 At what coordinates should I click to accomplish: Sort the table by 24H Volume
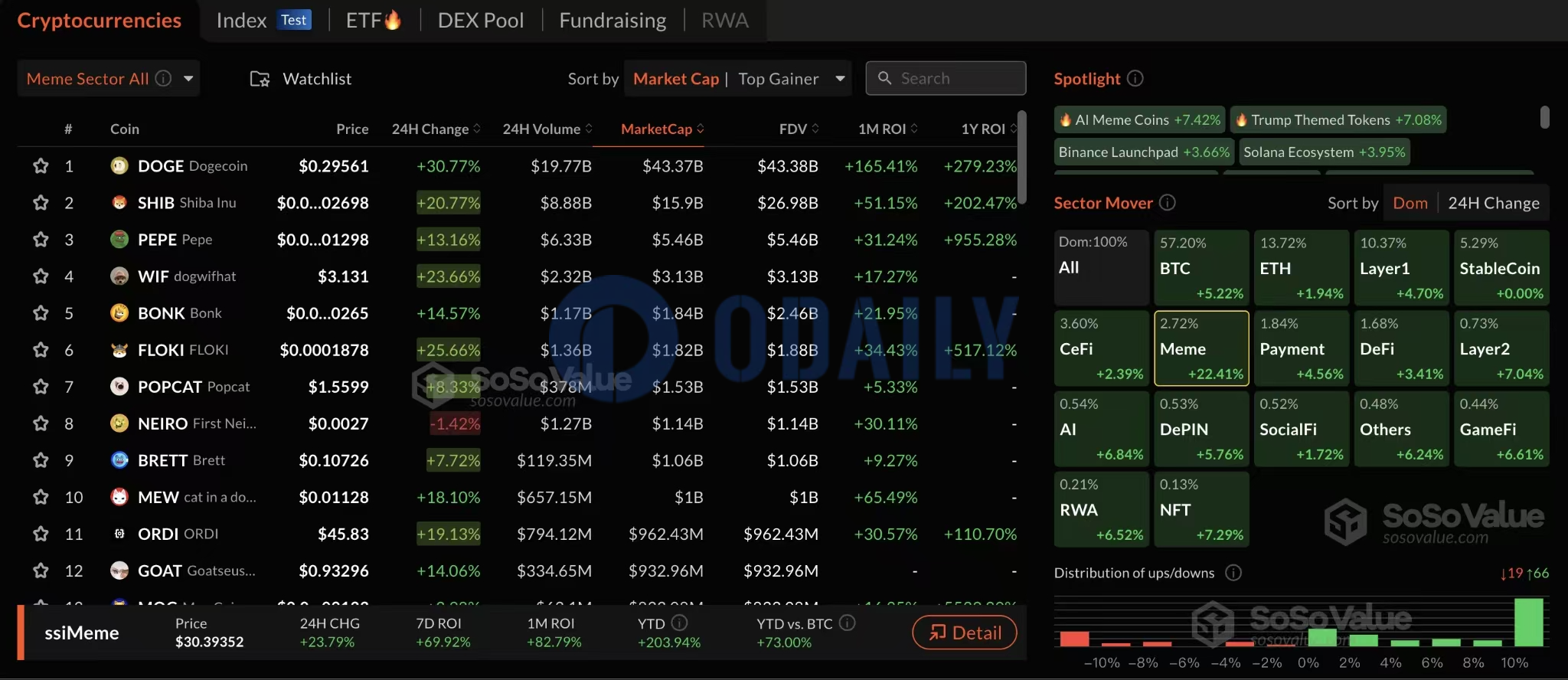coord(547,129)
